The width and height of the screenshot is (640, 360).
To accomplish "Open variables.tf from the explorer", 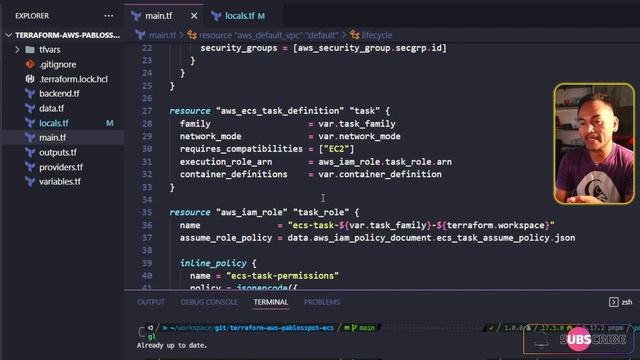I will tap(60, 182).
